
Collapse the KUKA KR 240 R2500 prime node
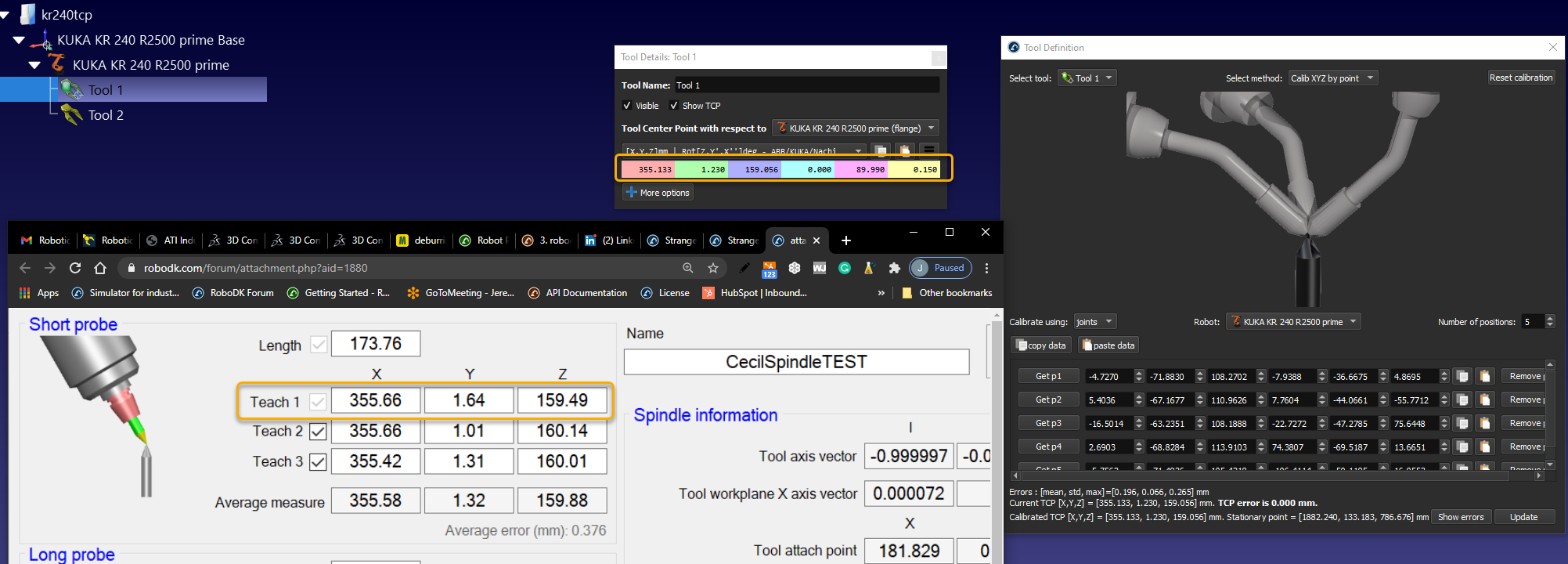[x=34, y=65]
